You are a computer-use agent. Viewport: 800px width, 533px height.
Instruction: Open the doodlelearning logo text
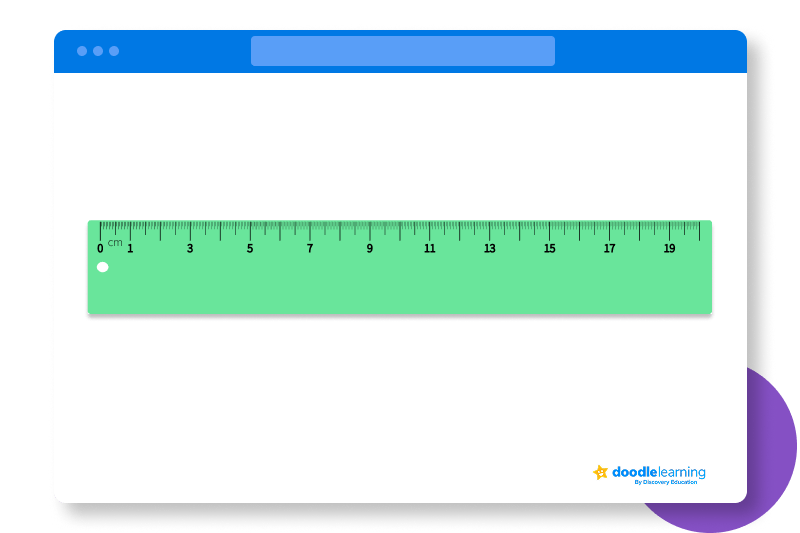coord(658,472)
